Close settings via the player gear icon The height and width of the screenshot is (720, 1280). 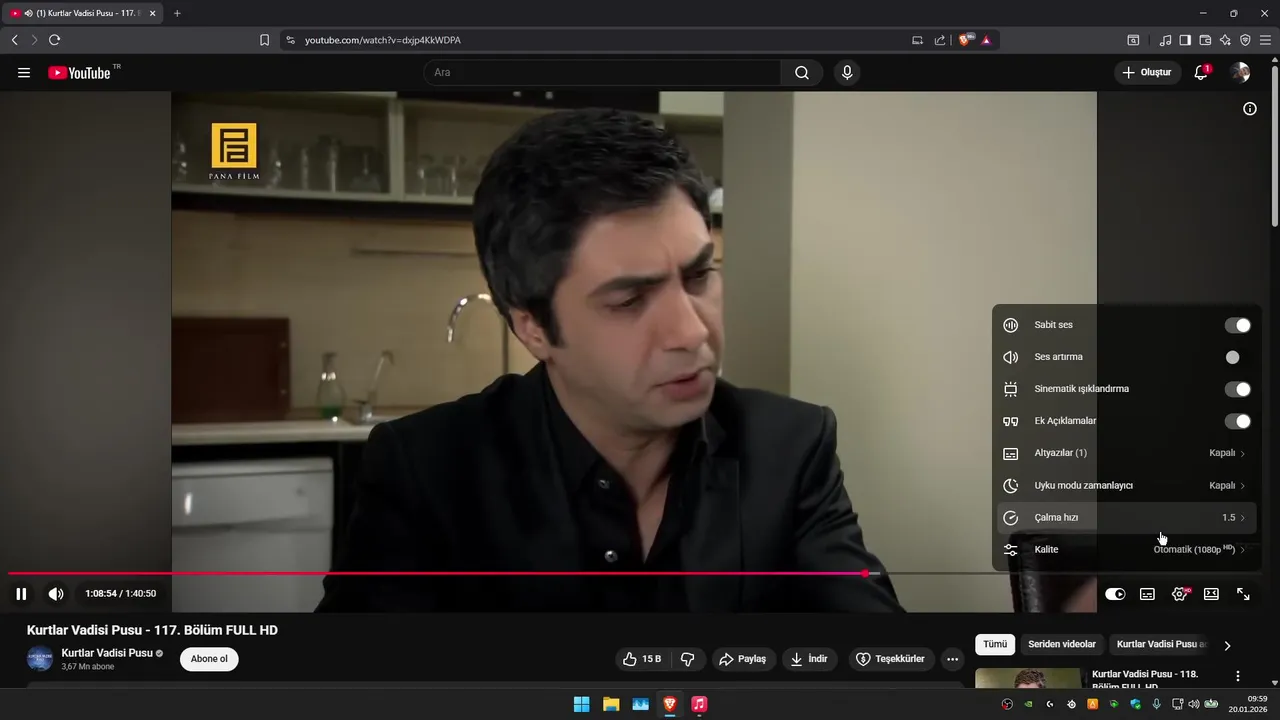(1180, 594)
